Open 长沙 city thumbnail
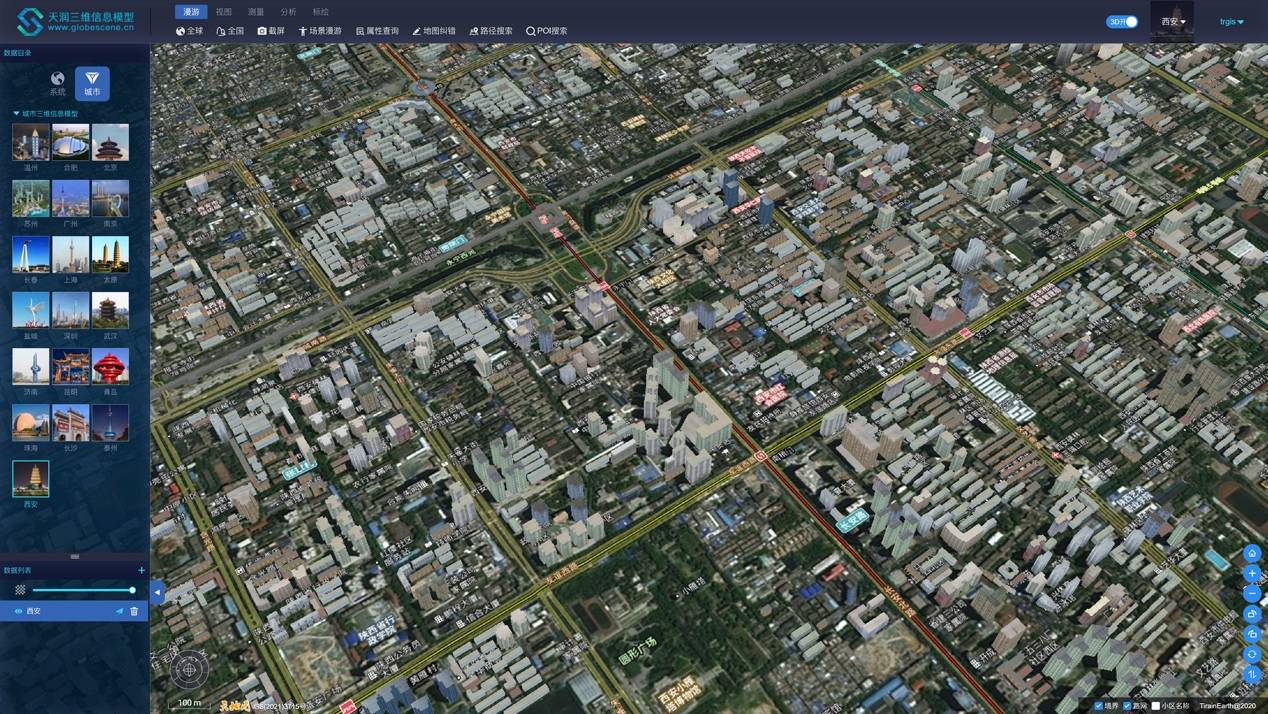This screenshot has height=714, width=1268. [x=71, y=423]
